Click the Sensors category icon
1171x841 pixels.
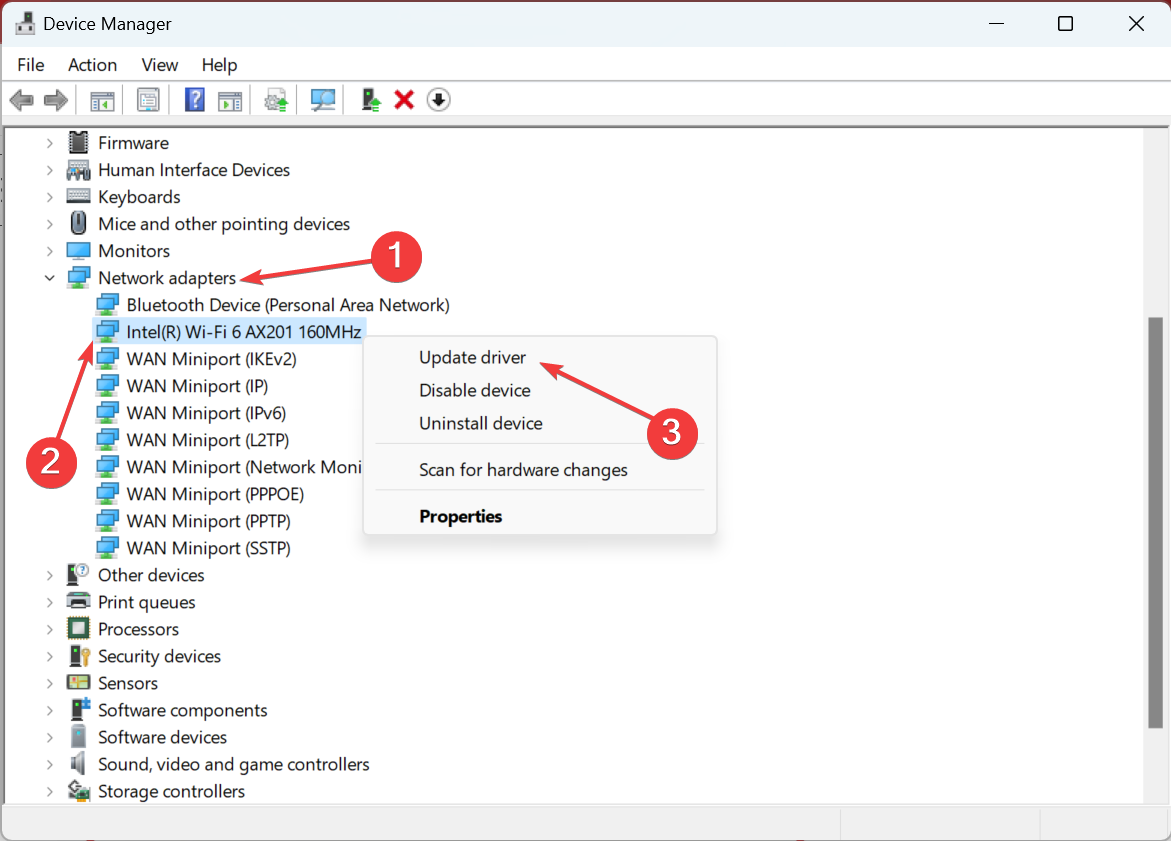pyautogui.click(x=78, y=682)
